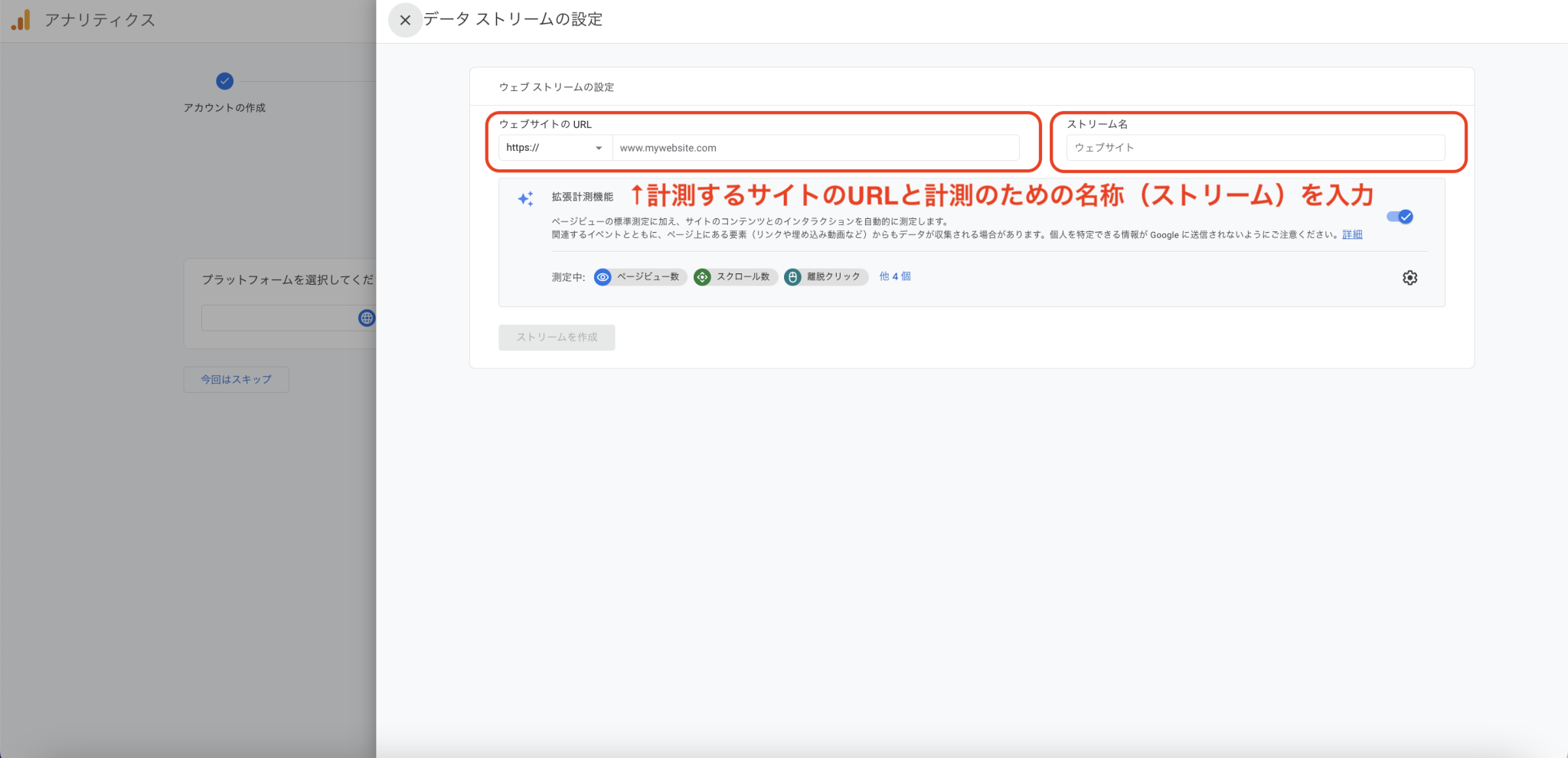Show 他 4 個 additional measurement items
This screenshot has width=1568, height=758.
[x=895, y=276]
